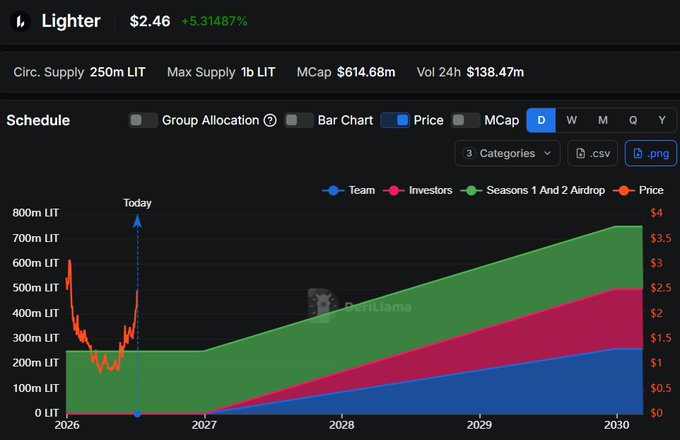Image resolution: width=680 pixels, height=440 pixels.
Task: Enable the Bar Chart switch
Action: (x=299, y=120)
